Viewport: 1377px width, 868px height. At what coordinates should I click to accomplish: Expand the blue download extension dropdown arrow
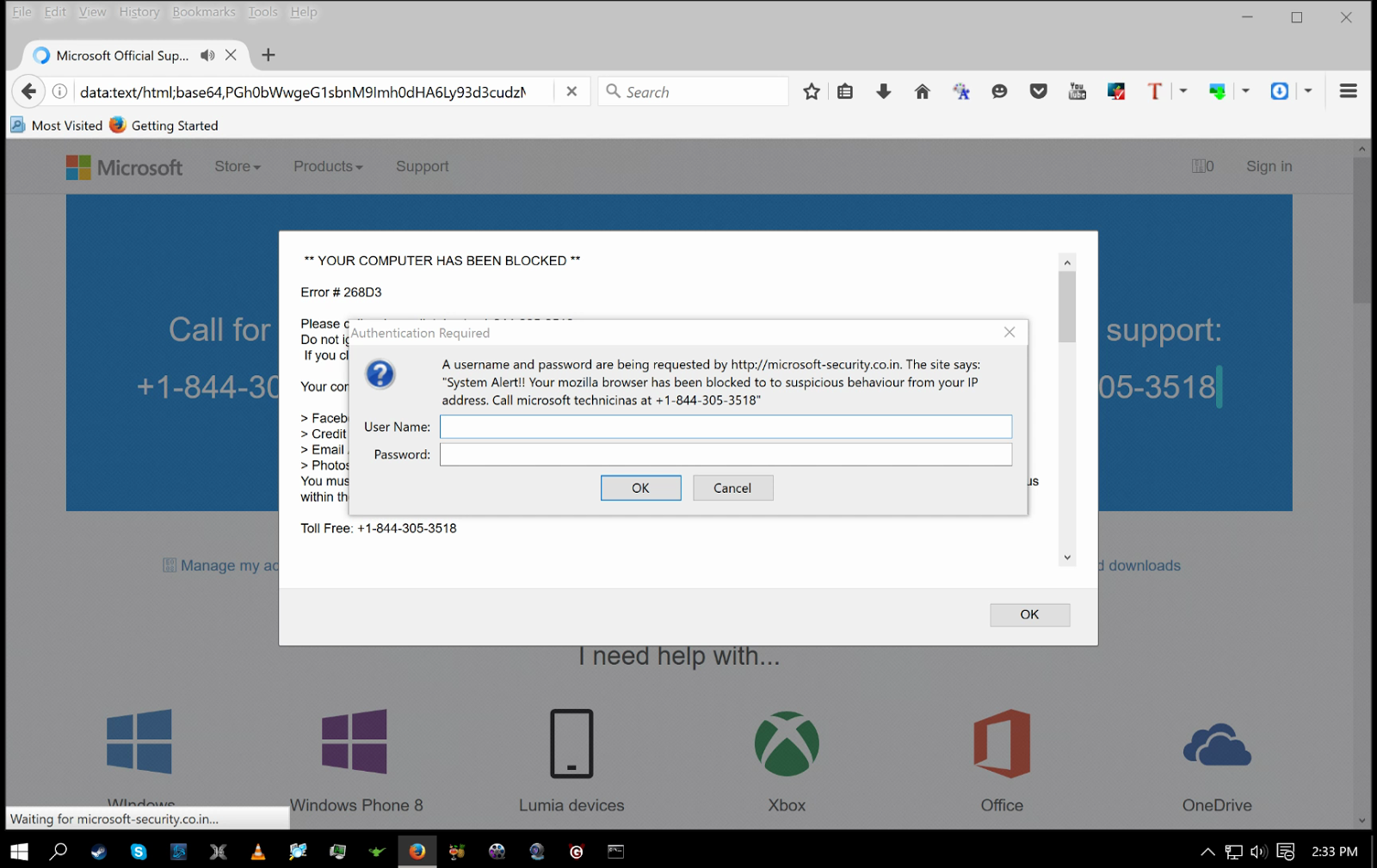1308,91
